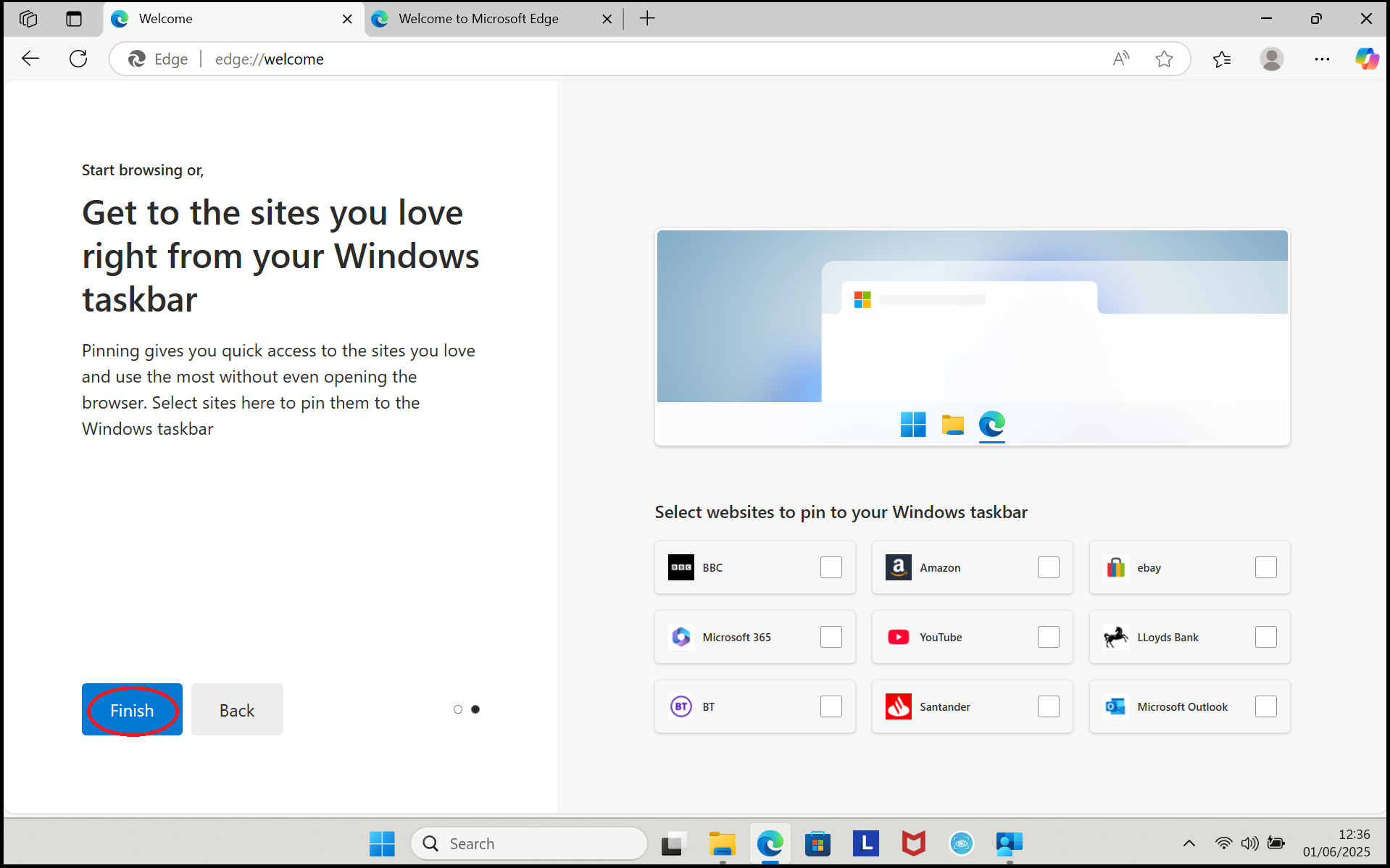Open the profile avatar icon
This screenshot has width=1390, height=868.
(x=1271, y=59)
